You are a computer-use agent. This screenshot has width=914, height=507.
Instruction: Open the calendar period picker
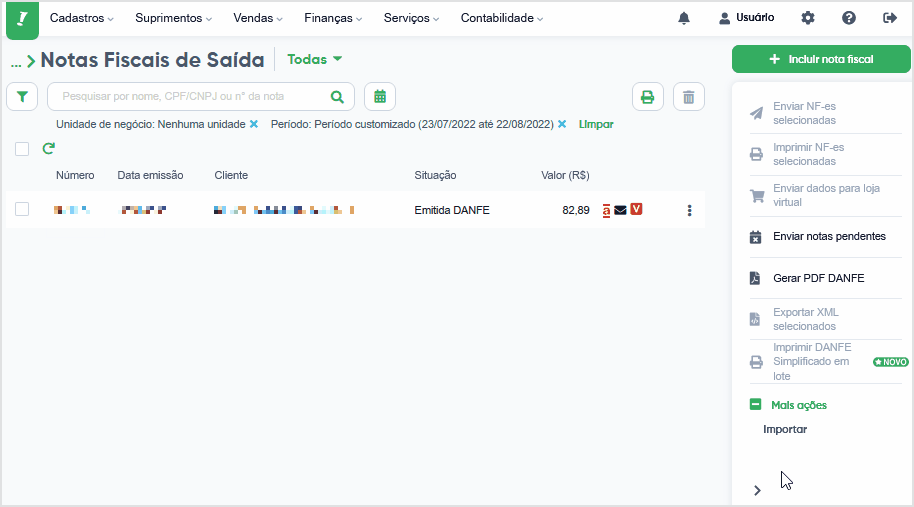[x=380, y=97]
